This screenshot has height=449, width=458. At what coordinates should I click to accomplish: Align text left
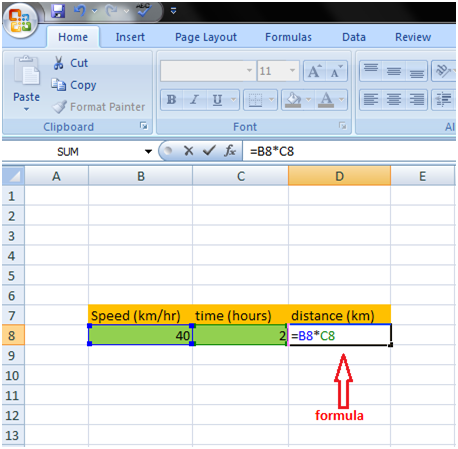click(x=371, y=99)
